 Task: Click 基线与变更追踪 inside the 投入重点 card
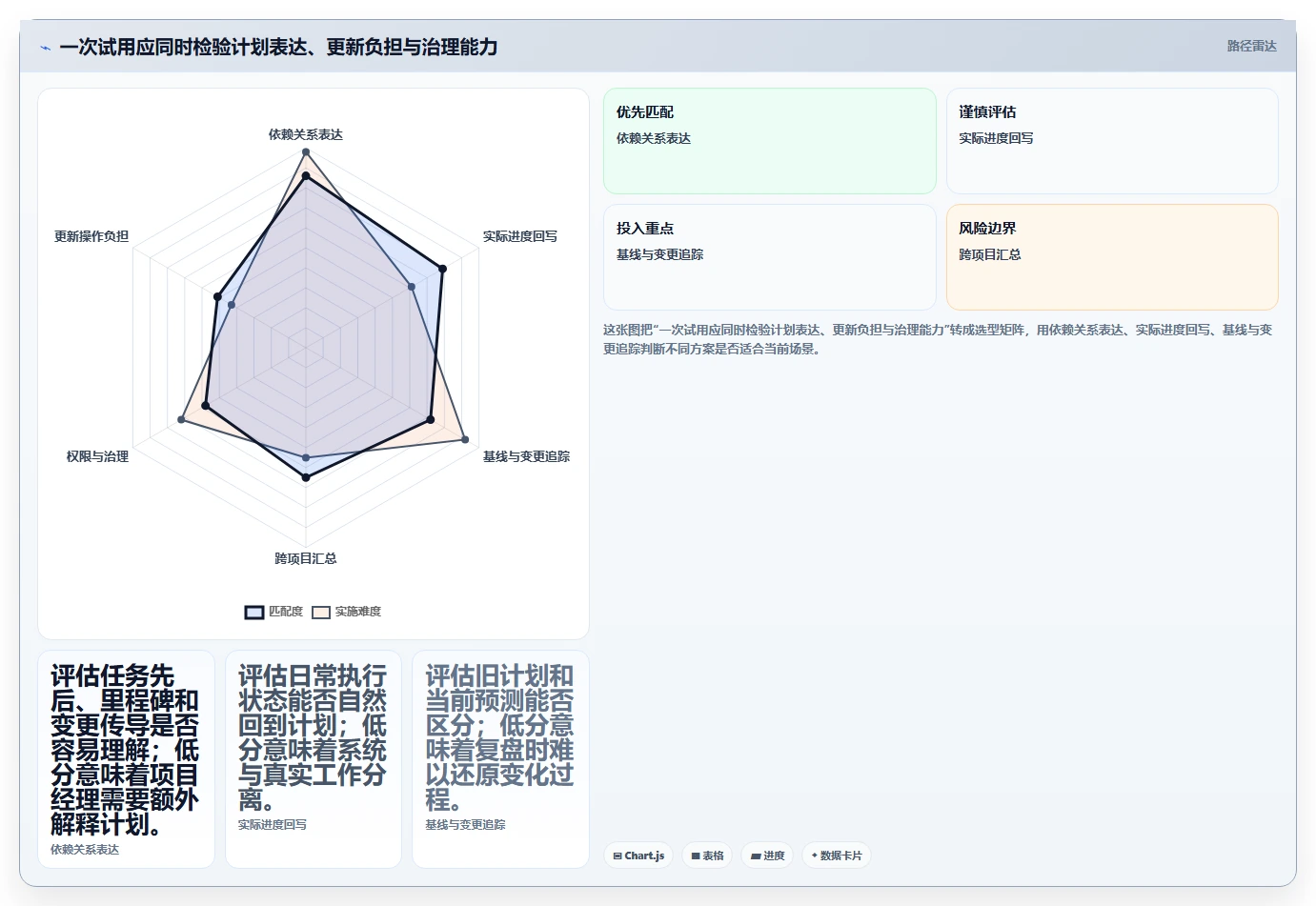pyautogui.click(x=660, y=254)
